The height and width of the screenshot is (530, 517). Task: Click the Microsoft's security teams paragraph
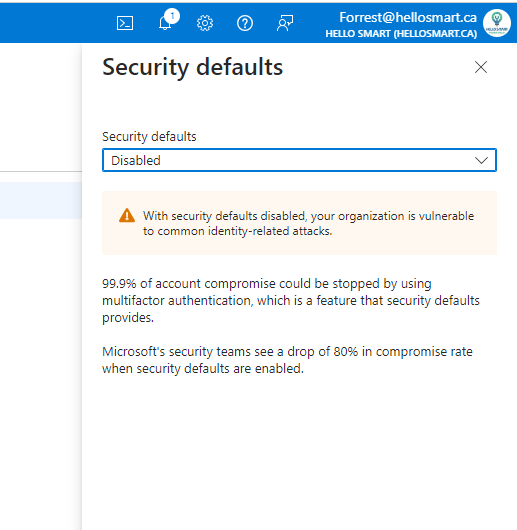287,360
